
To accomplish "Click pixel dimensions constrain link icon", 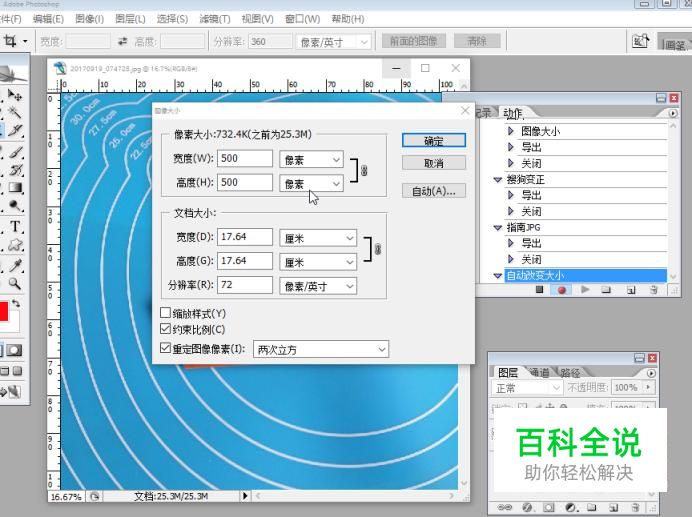I will 364,170.
